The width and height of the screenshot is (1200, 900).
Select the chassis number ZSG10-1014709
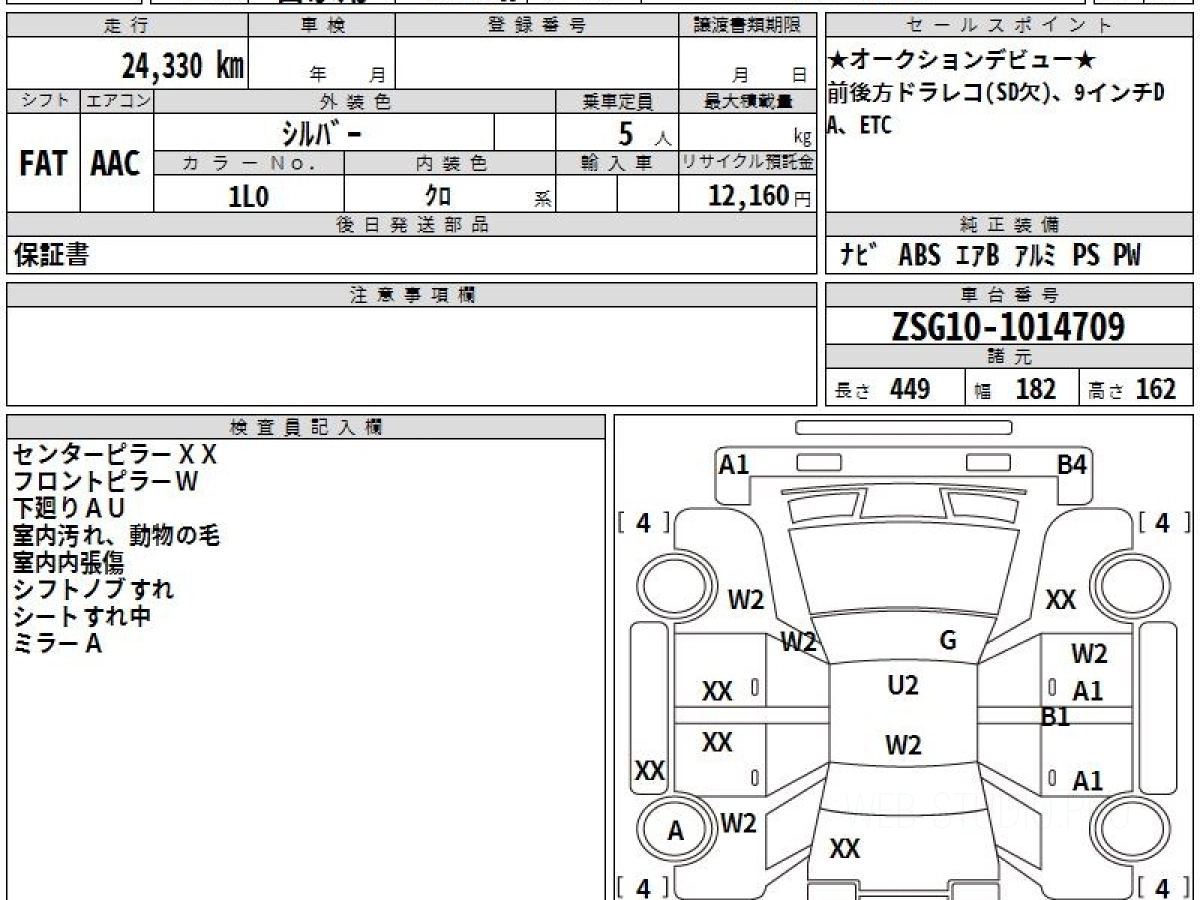tap(1008, 327)
